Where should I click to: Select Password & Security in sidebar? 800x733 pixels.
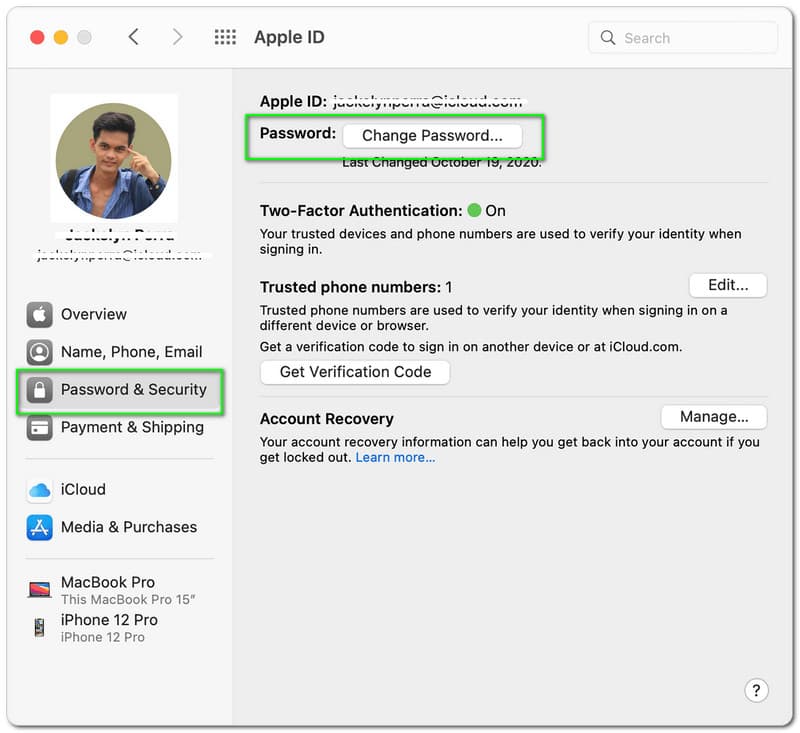coord(119,390)
